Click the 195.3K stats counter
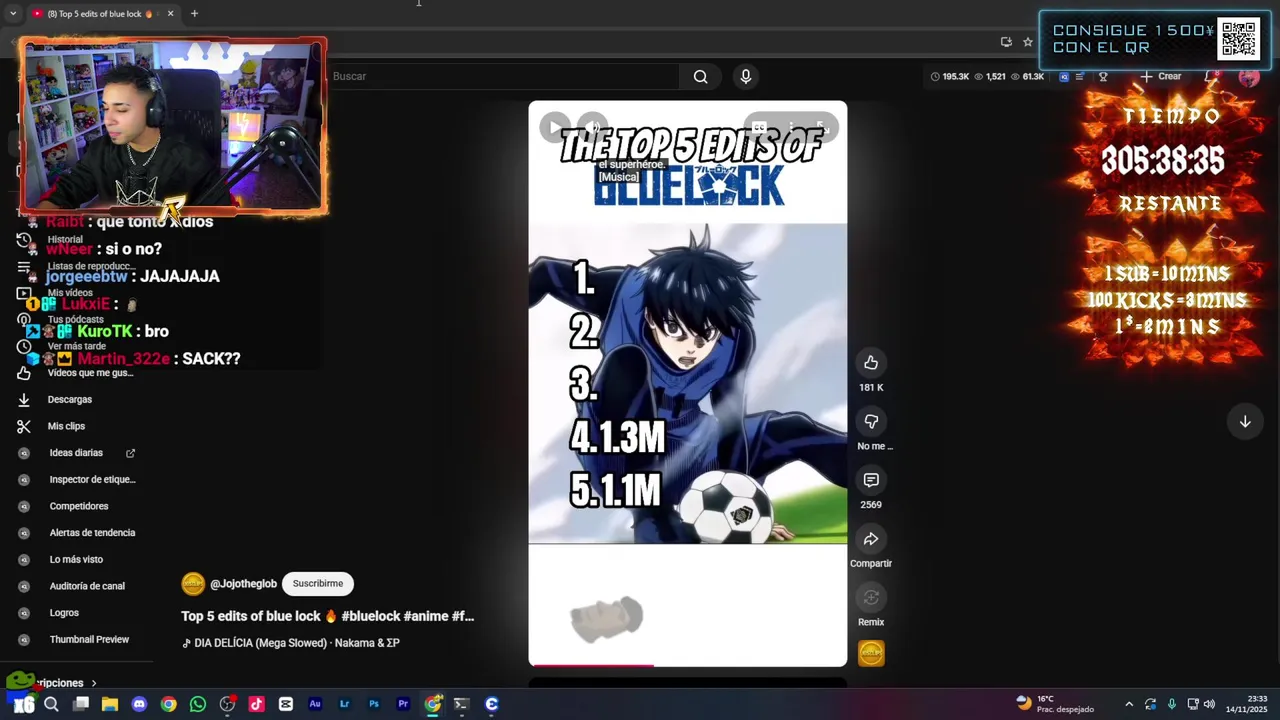 point(950,76)
